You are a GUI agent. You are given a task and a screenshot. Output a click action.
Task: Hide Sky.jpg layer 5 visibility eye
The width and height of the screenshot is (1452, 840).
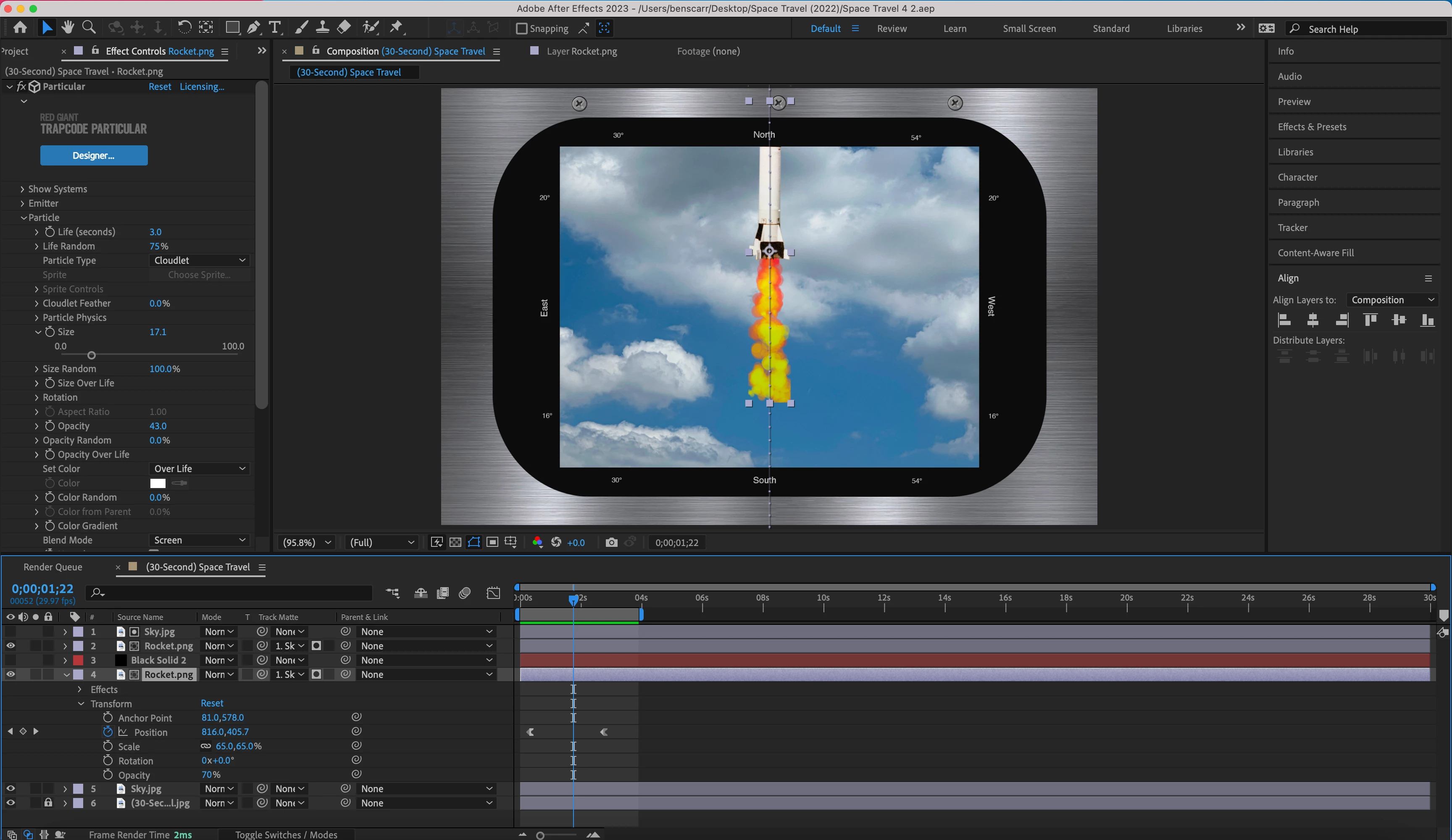(x=11, y=789)
